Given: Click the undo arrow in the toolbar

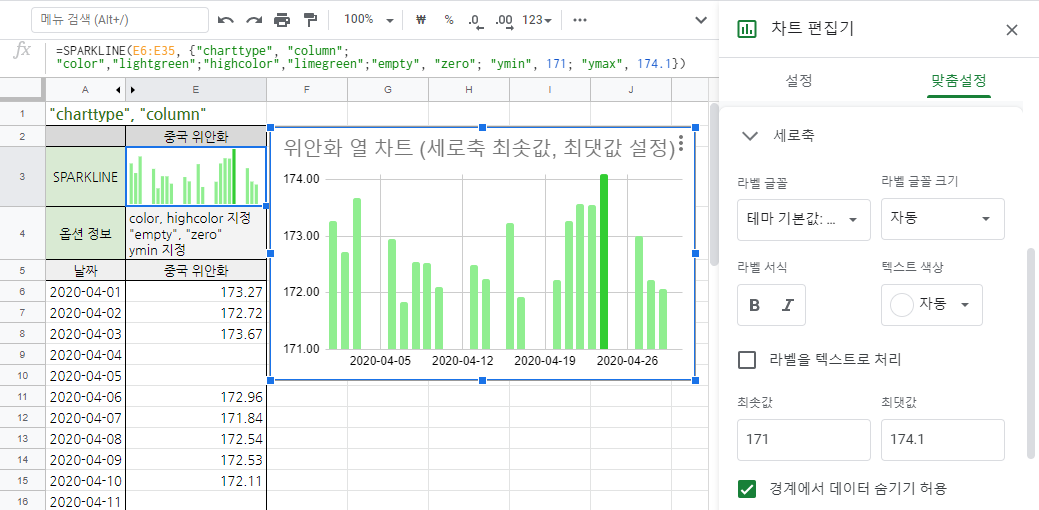Looking at the screenshot, I should (226, 20).
